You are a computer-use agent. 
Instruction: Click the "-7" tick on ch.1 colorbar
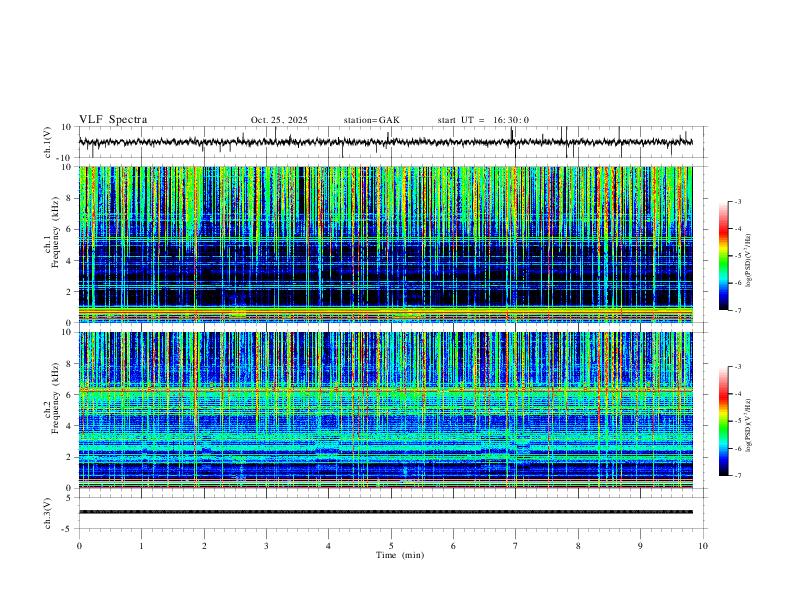click(738, 310)
